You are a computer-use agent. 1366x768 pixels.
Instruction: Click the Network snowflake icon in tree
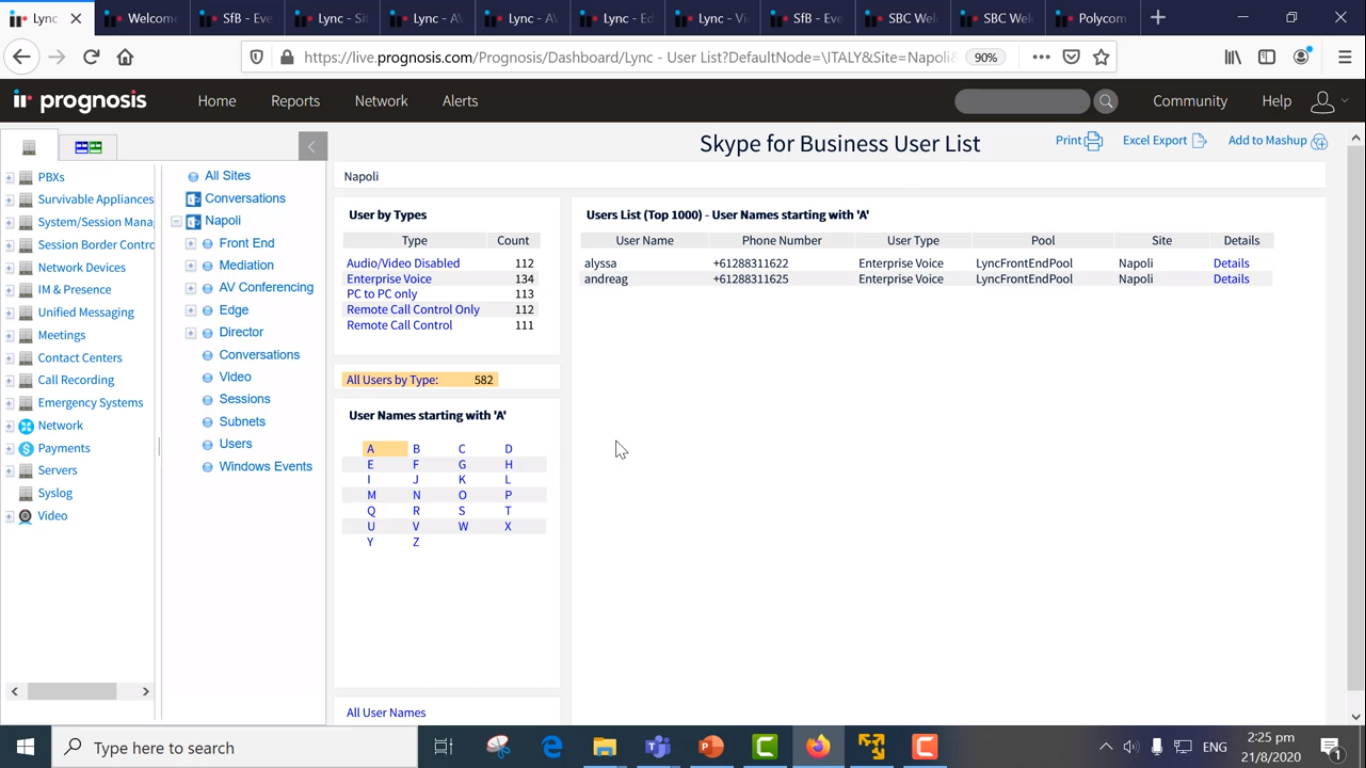[26, 426]
